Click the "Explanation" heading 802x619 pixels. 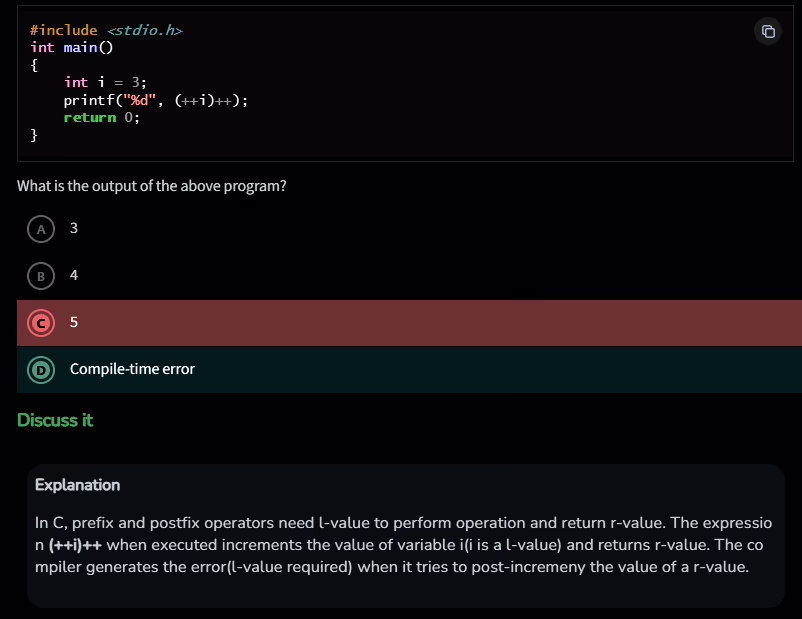coord(77,485)
